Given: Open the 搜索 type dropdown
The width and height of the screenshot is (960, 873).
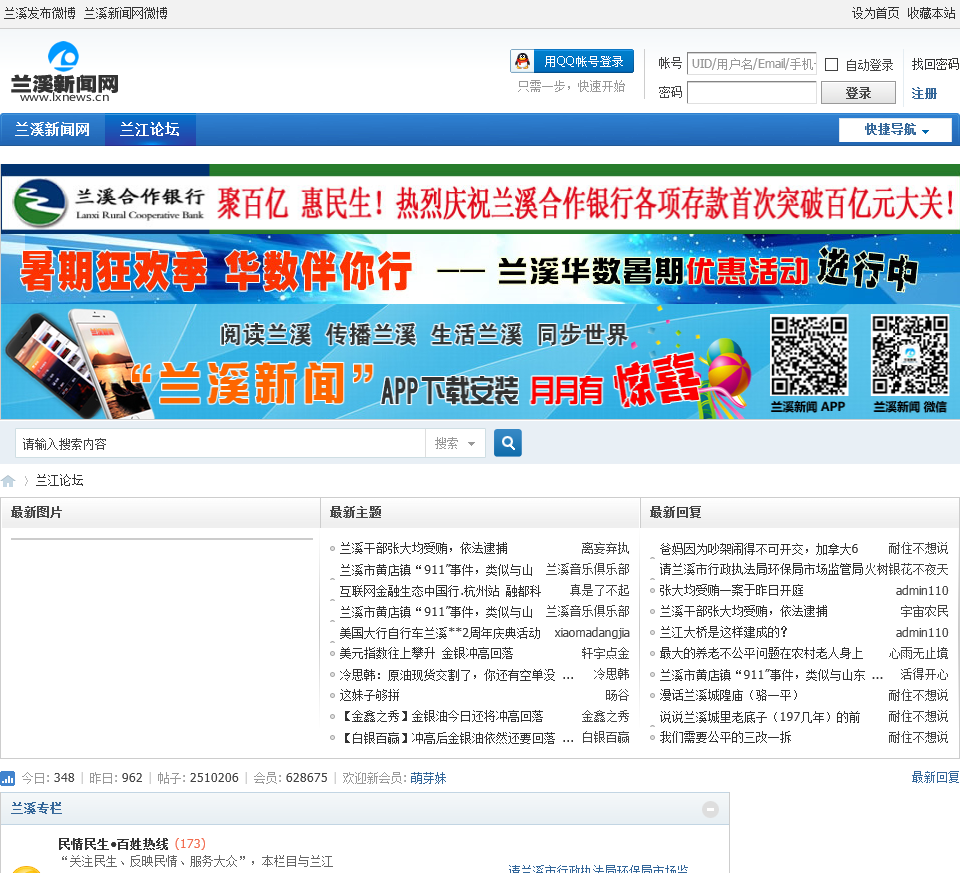Looking at the screenshot, I should [x=455, y=443].
